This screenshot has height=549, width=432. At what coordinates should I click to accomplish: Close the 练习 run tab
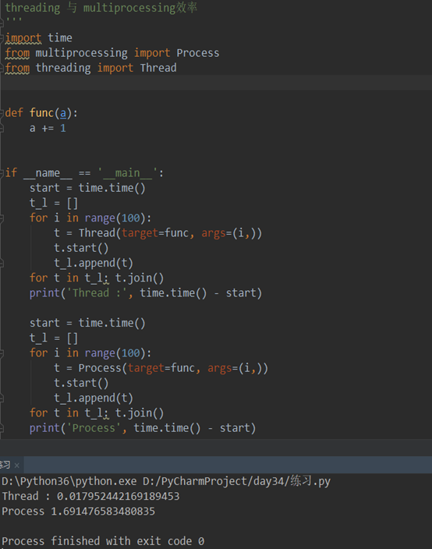pos(17,465)
